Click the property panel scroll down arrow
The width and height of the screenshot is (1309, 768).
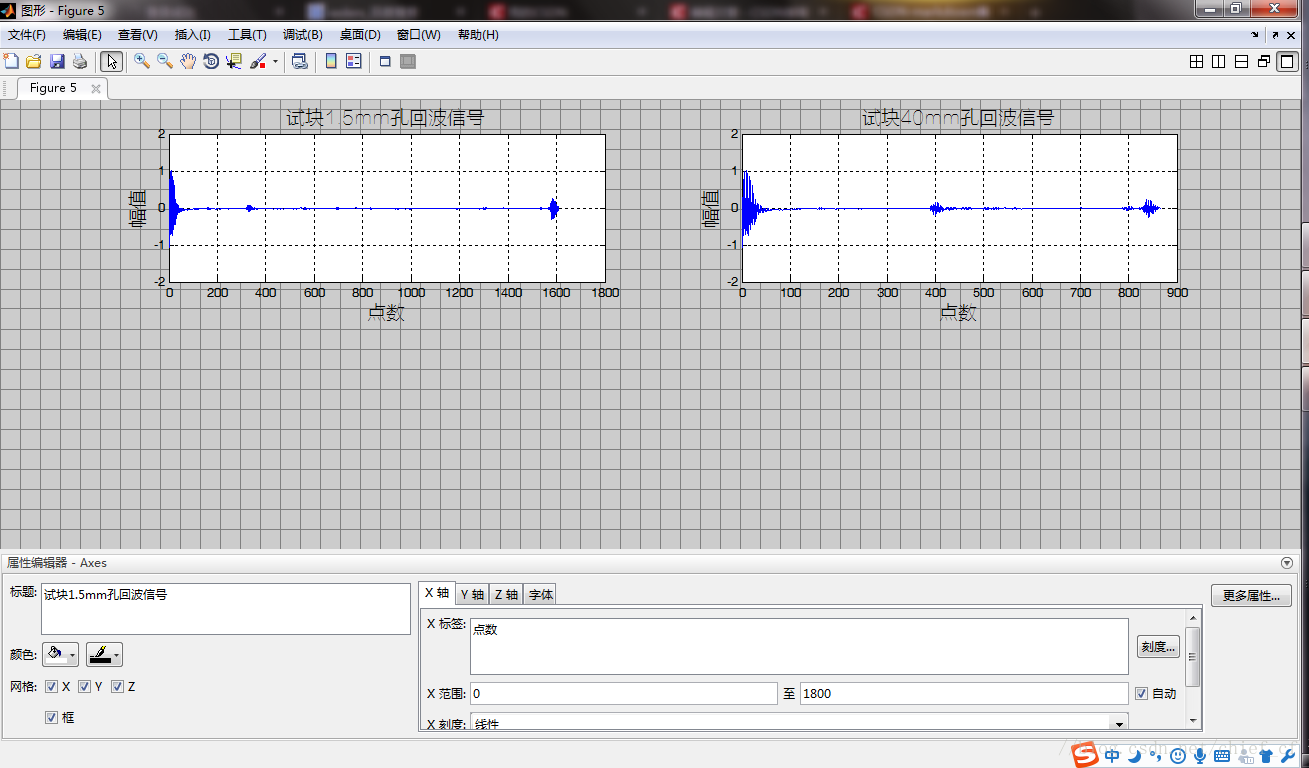pos(1192,720)
